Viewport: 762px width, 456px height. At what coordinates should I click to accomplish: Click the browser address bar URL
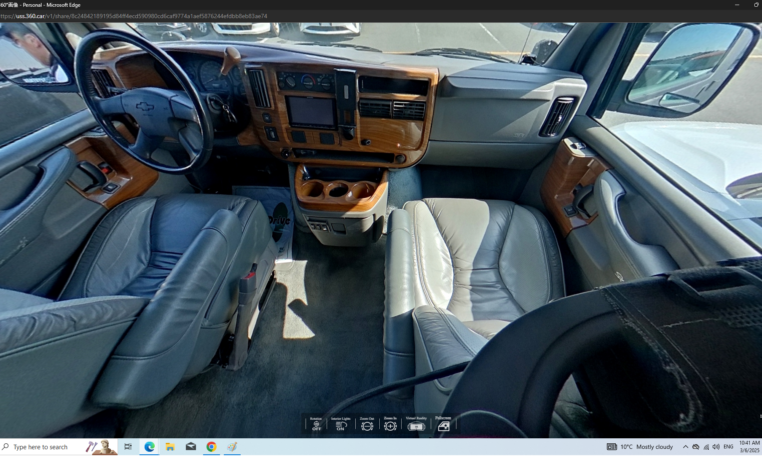tap(134, 16)
